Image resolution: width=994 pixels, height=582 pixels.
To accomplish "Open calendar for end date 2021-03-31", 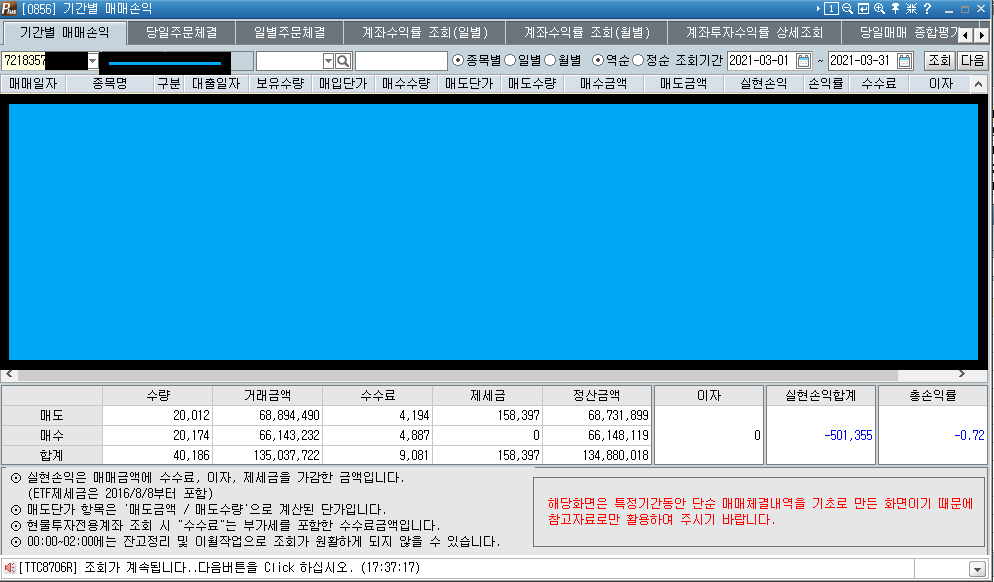I will (x=905, y=61).
